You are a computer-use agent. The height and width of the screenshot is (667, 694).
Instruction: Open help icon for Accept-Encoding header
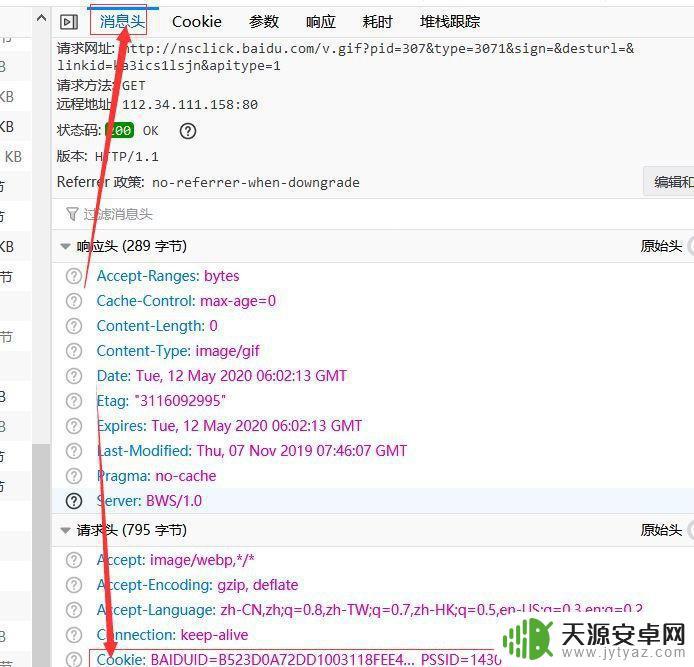click(x=74, y=585)
